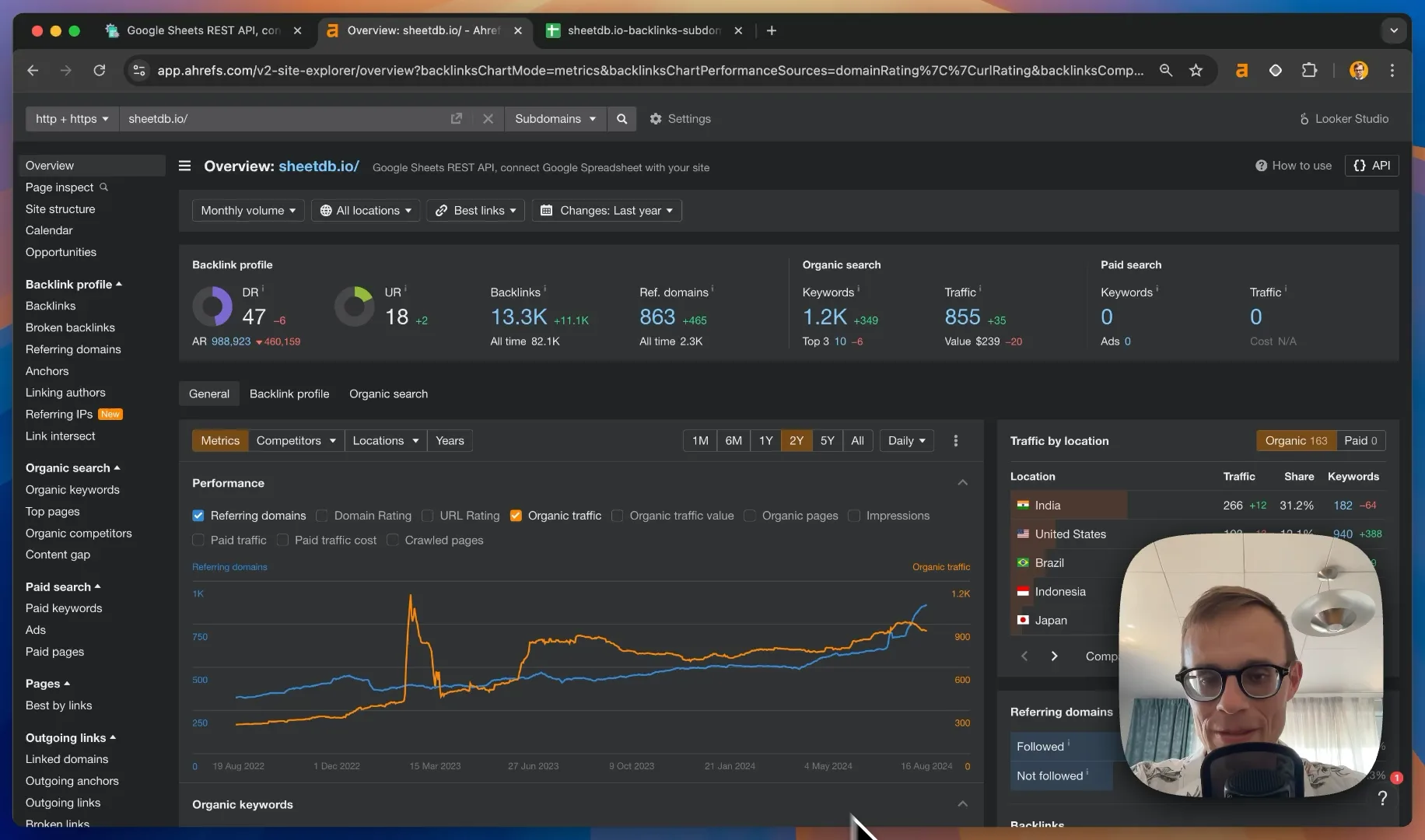1425x840 pixels.
Task: Click the API button
Action: click(x=1371, y=166)
